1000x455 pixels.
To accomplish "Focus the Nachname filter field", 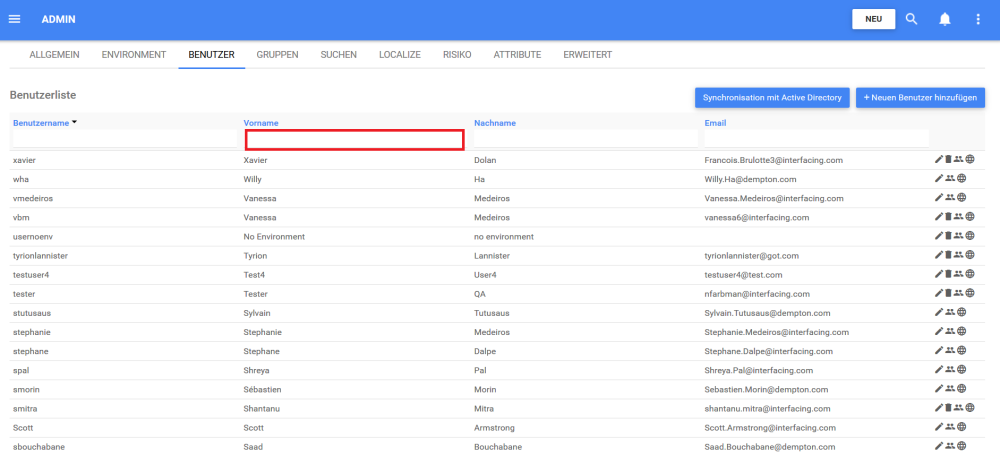I will (x=586, y=139).
